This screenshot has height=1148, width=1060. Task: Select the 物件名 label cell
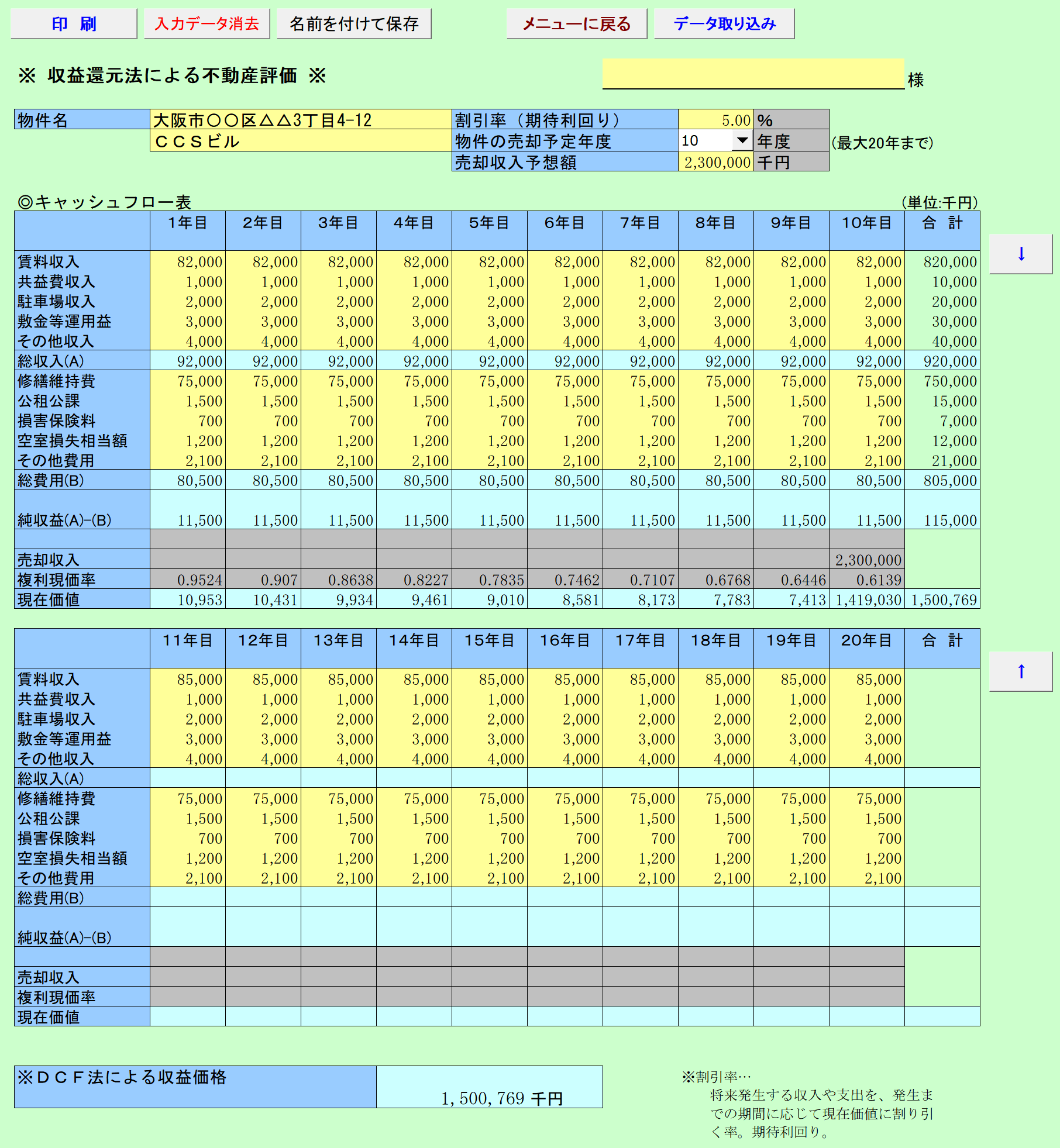click(82, 120)
